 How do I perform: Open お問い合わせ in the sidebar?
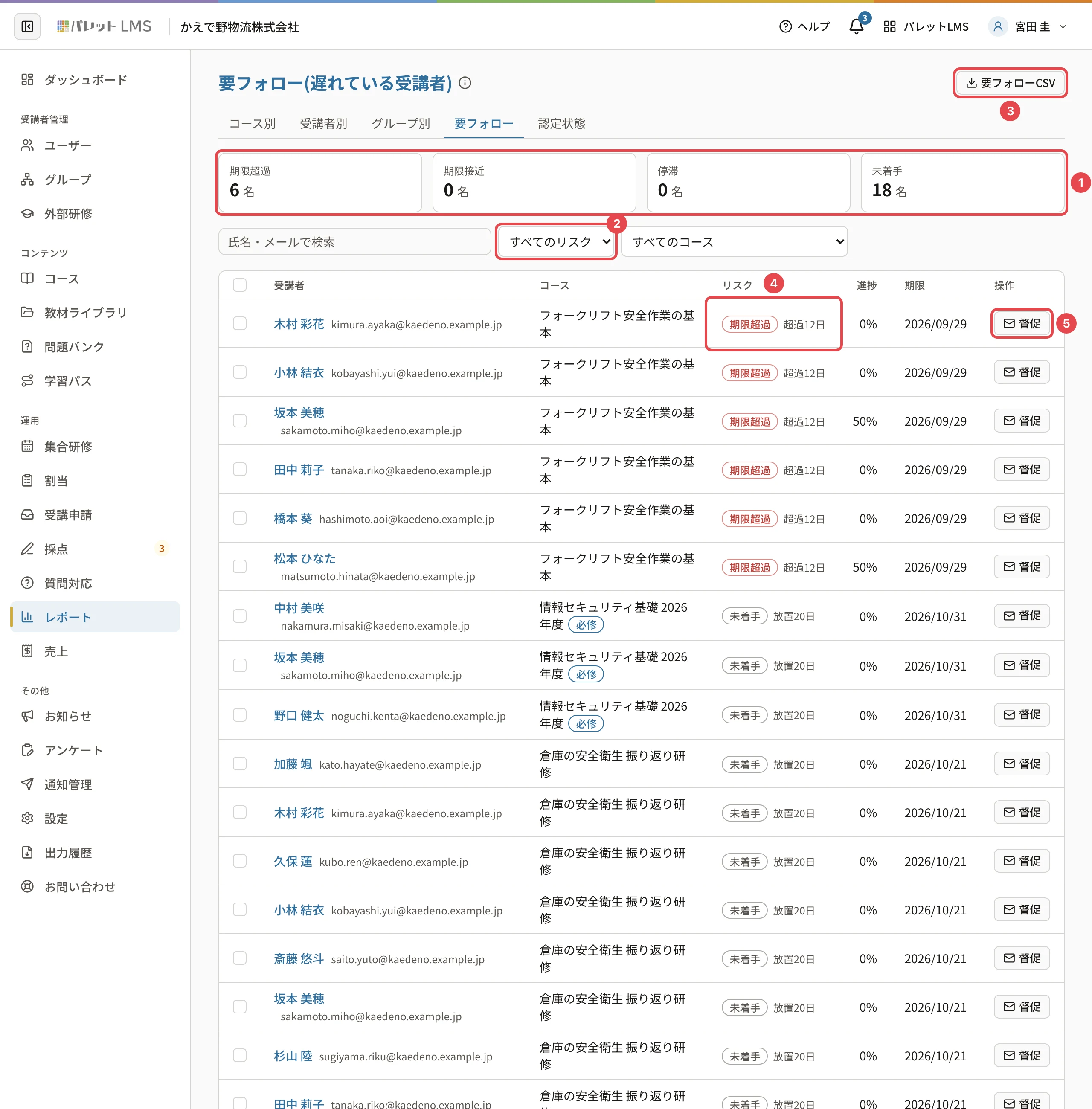(95, 886)
